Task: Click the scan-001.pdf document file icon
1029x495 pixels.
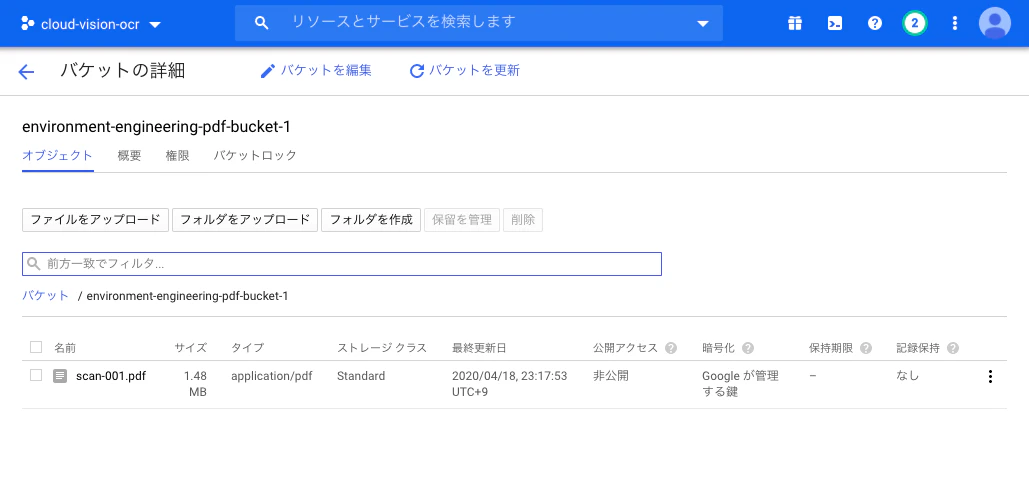Action: 60,377
